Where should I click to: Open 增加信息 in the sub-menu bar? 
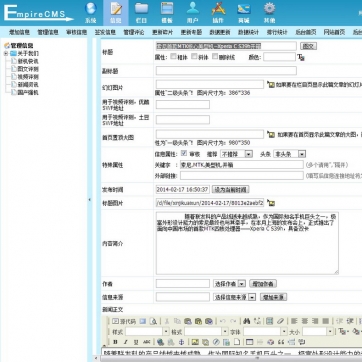point(19,32)
